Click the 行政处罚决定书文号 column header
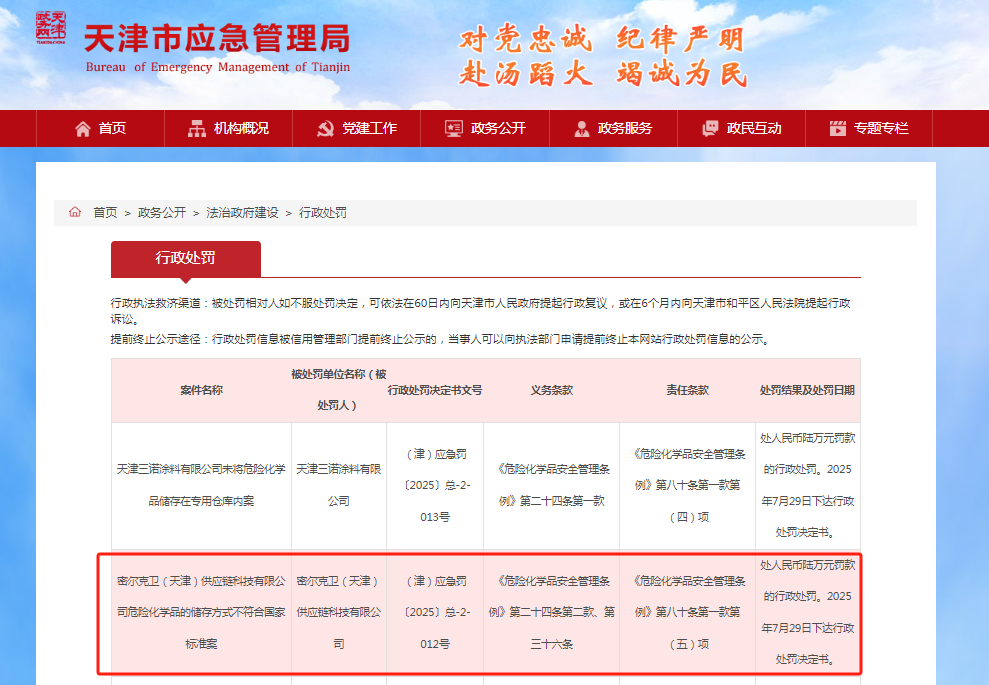Viewport: 989px width, 685px height. [435, 390]
